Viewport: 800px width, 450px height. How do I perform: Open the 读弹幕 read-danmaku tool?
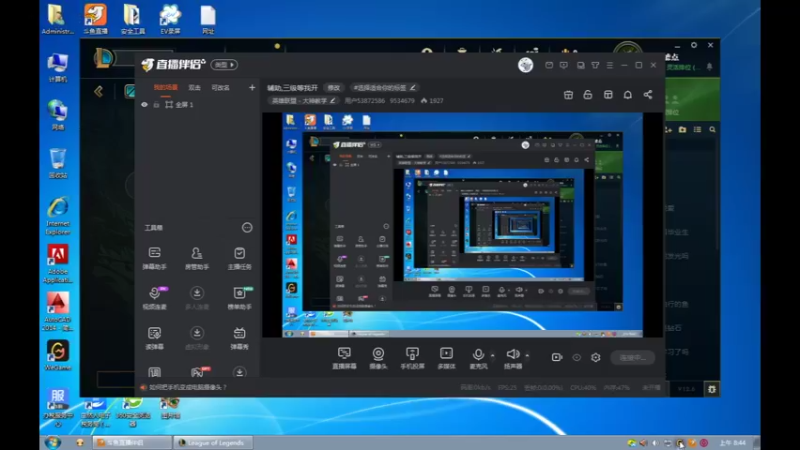pyautogui.click(x=155, y=338)
